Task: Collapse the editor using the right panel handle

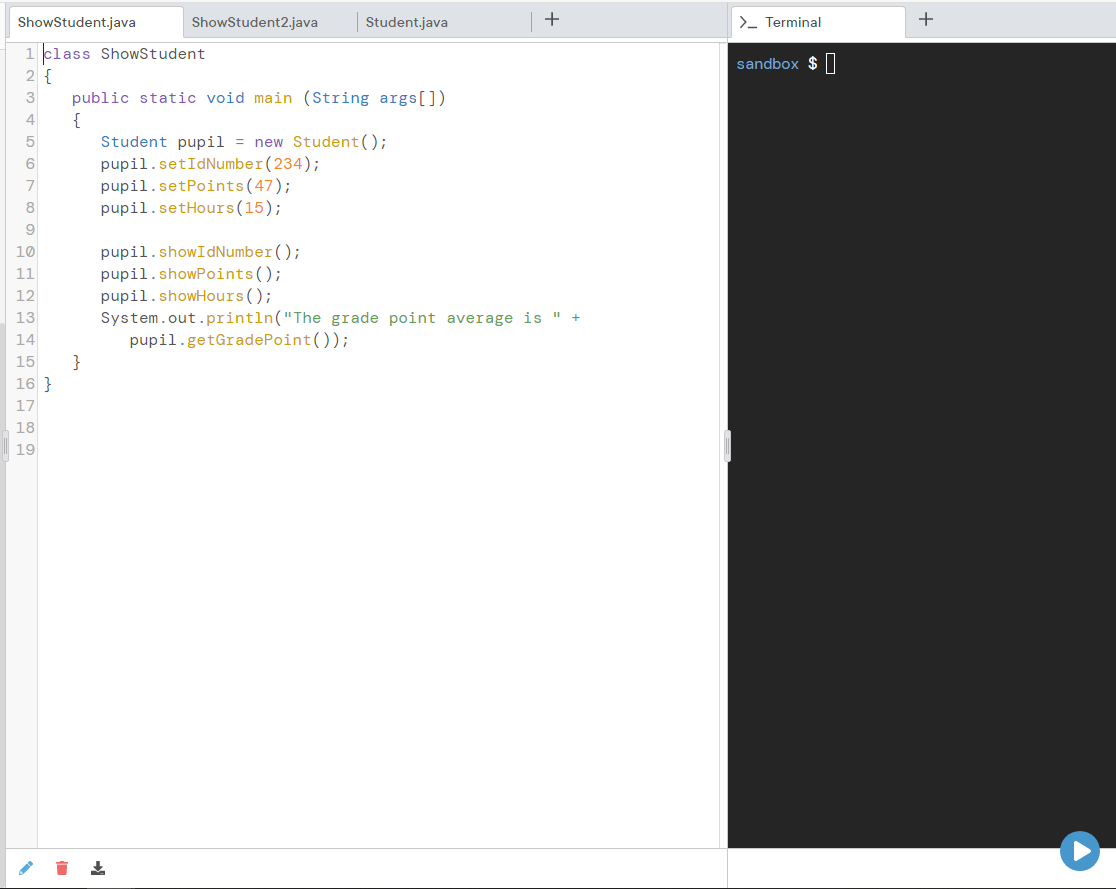Action: pos(727,445)
